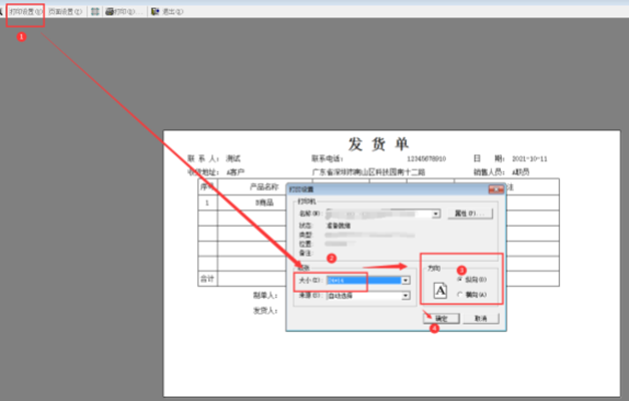Expand the paper 大小 dropdown
Image resolution: width=629 pixels, height=401 pixels.
(x=406, y=280)
